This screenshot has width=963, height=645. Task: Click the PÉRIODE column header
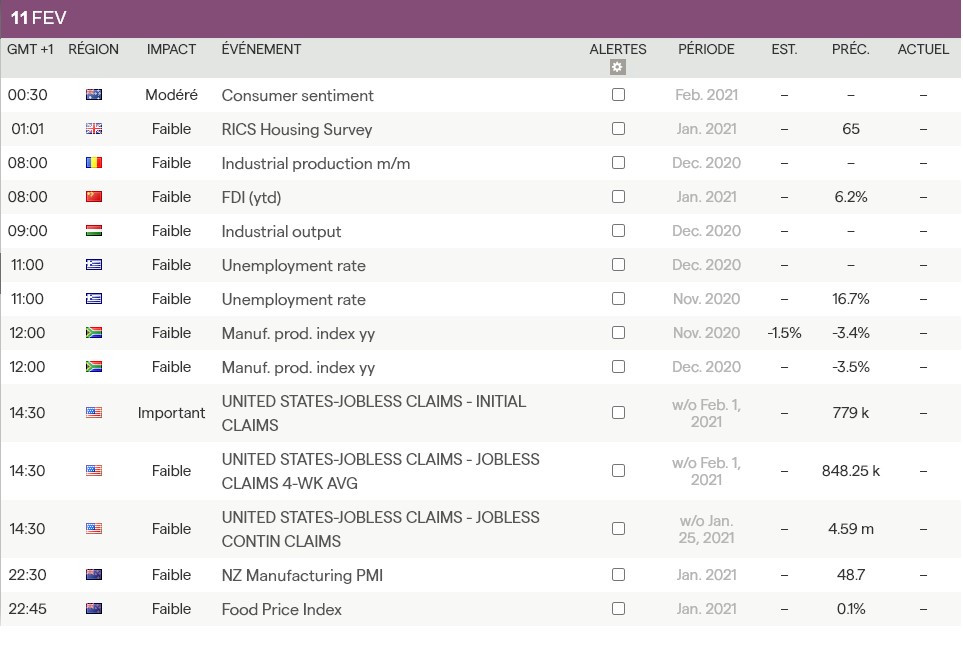coord(706,49)
